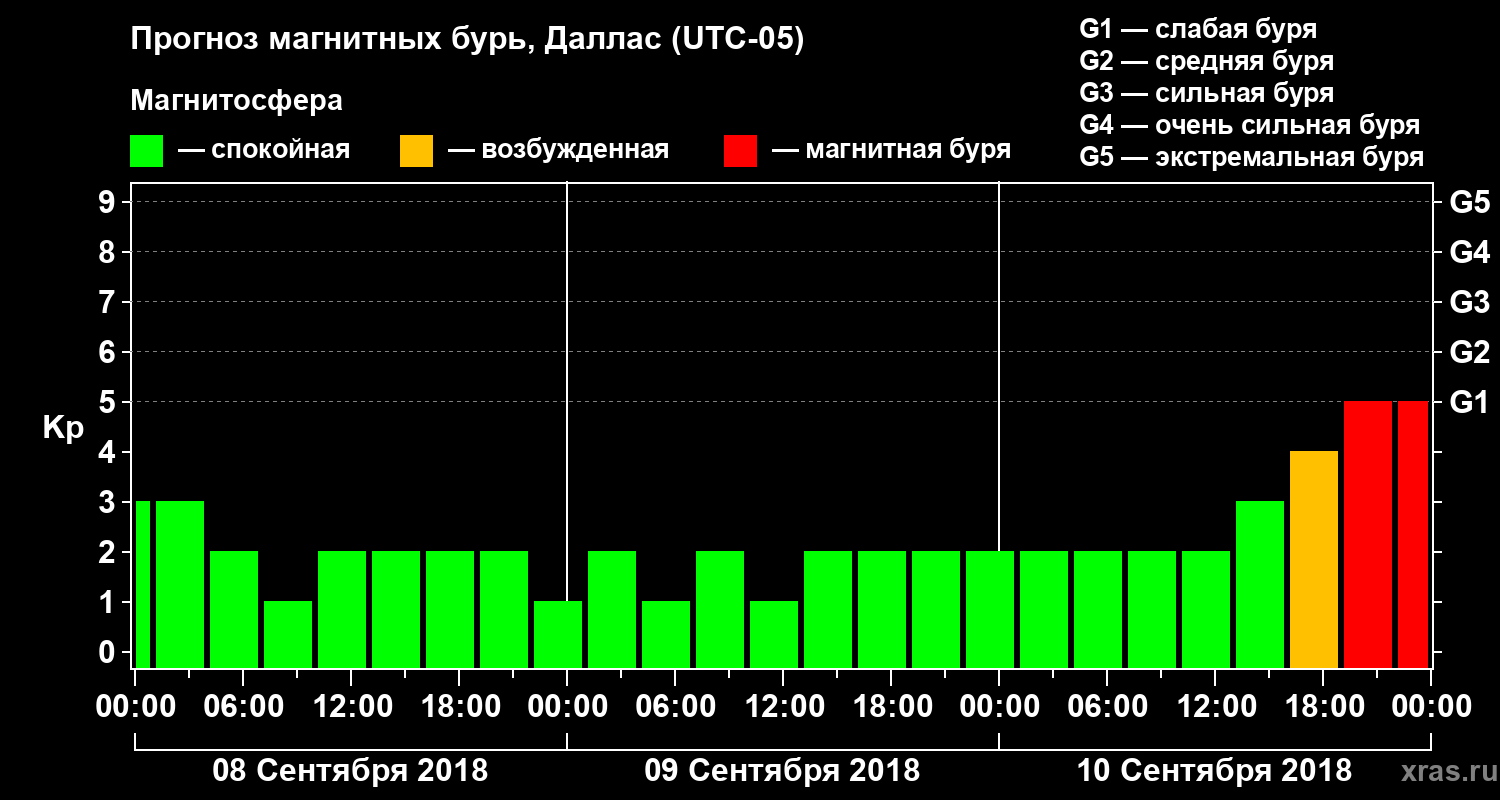Click the date label '09 Сентября 2018'
The width and height of the screenshot is (1500, 800).
(x=782, y=771)
